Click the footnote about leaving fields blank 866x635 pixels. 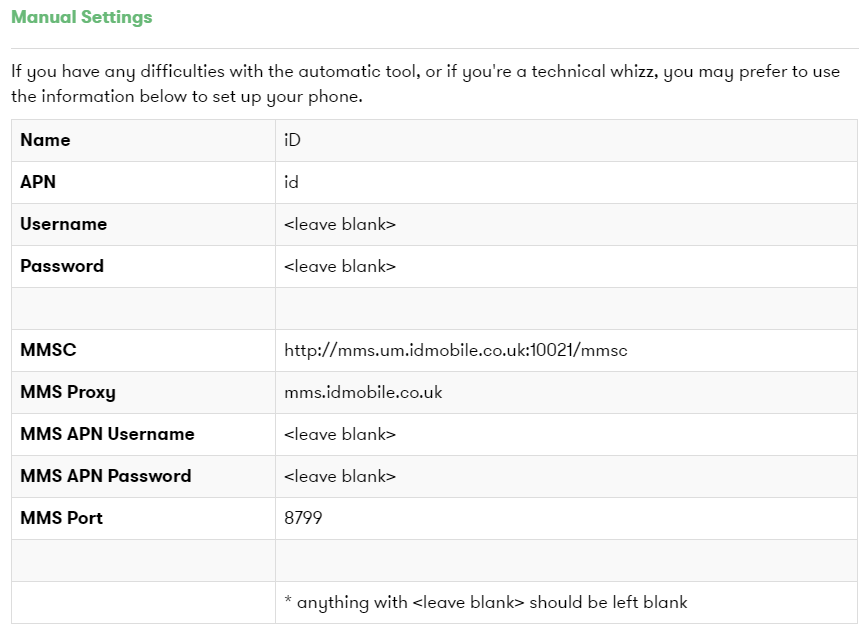pos(485,602)
